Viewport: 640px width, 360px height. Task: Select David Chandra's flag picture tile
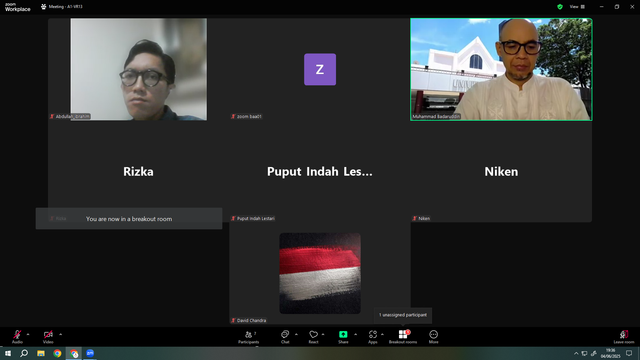(320, 273)
